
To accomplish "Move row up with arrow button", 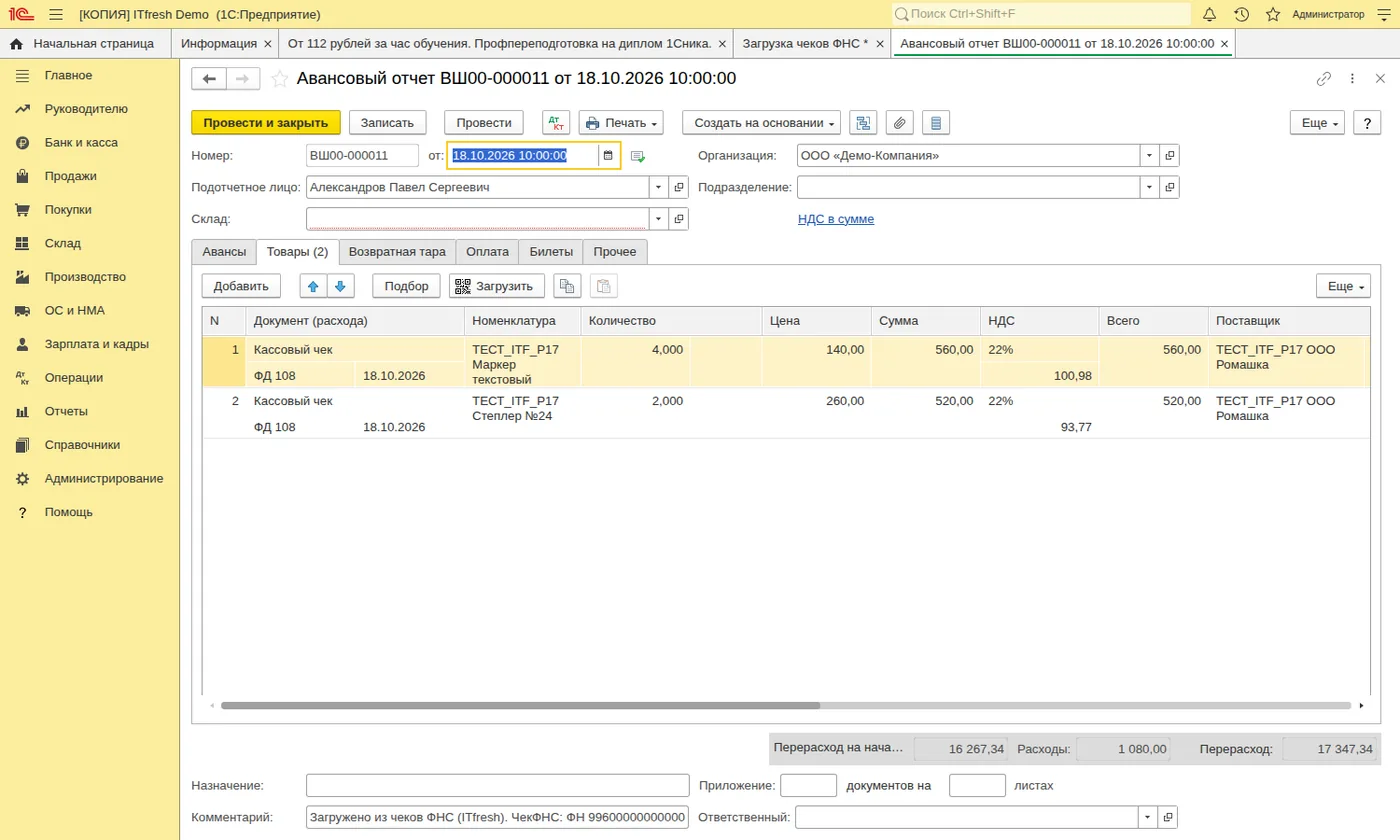I will coord(313,286).
